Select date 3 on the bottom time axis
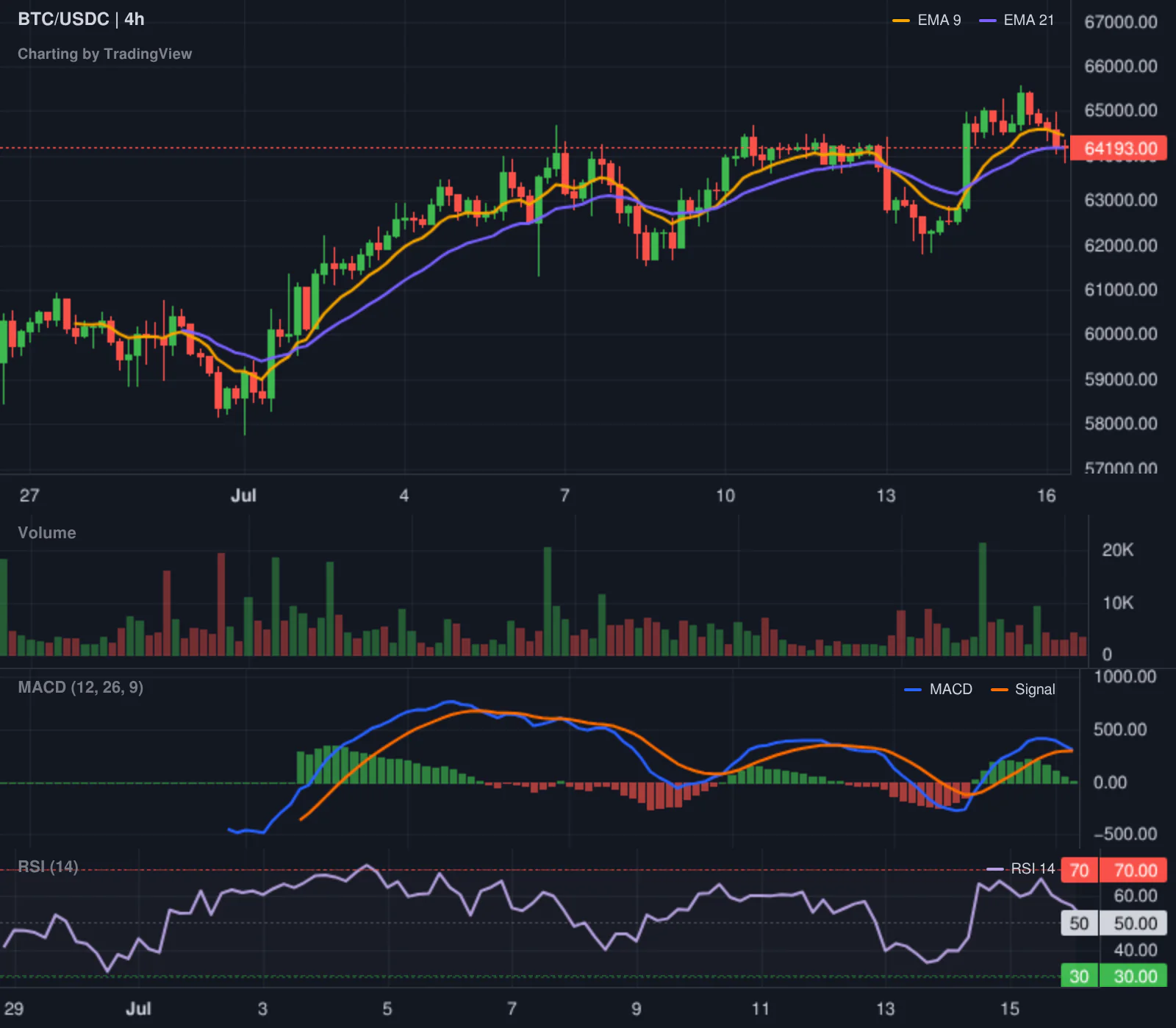This screenshot has width=1176, height=1028. coord(262,1009)
